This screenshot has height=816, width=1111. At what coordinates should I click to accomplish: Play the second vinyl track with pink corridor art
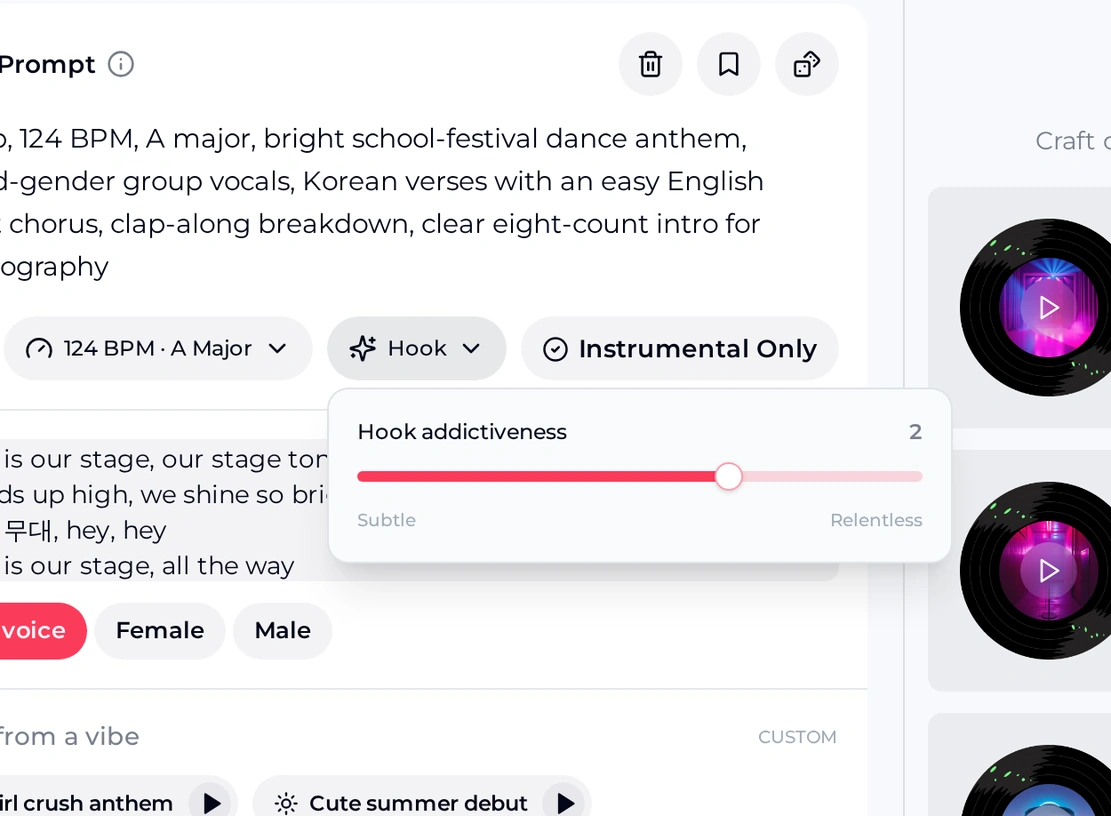point(1049,570)
